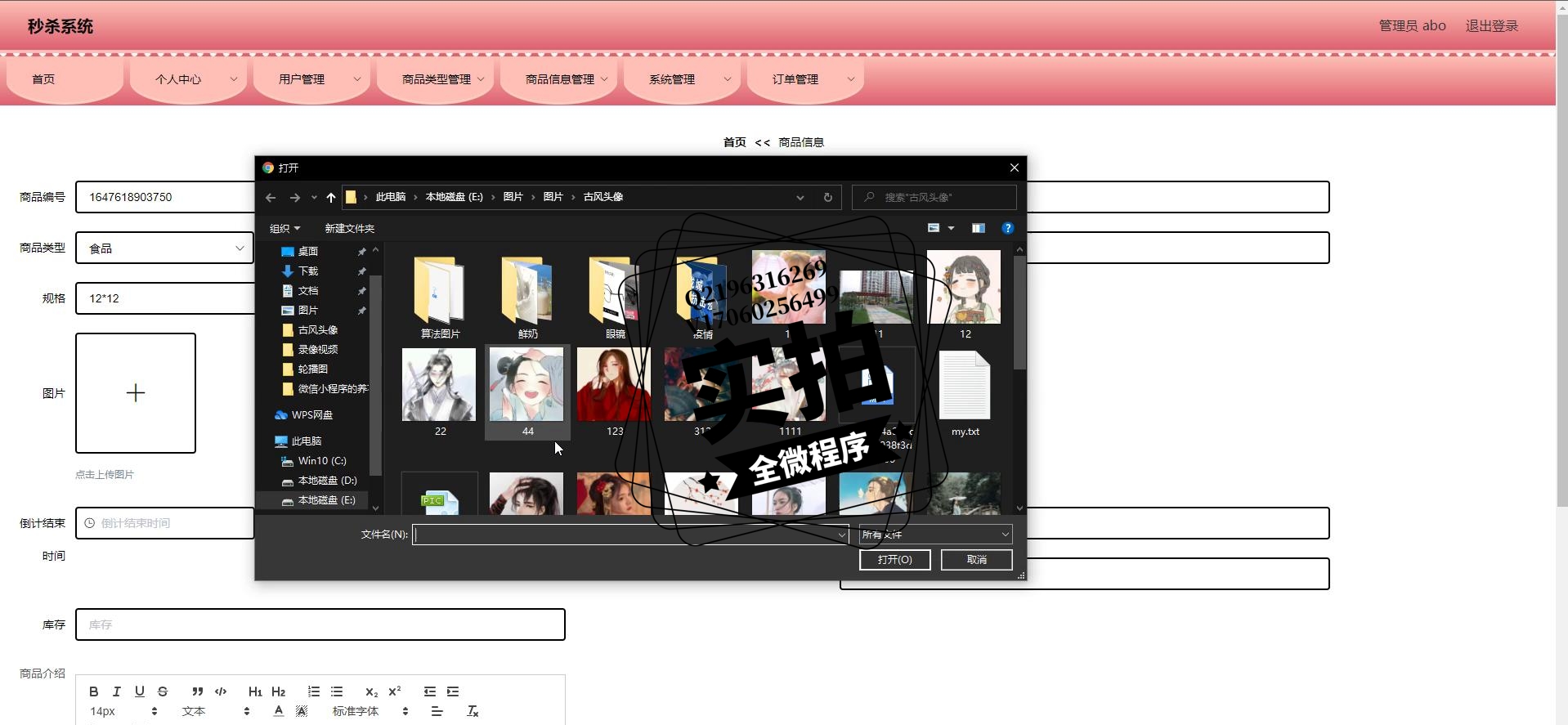Select image thumbnail 123
The image size is (1568, 725).
pos(615,392)
